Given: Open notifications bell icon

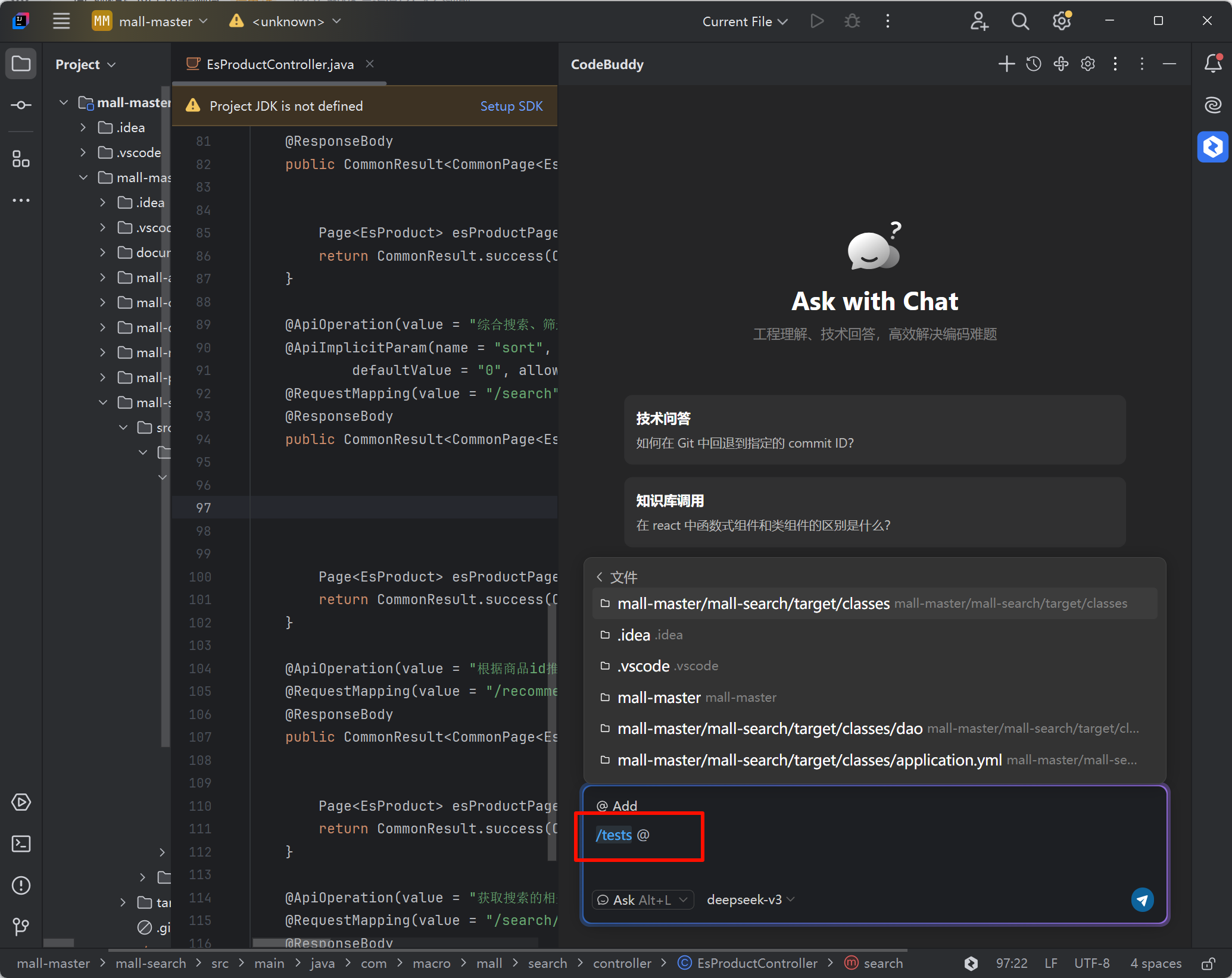Looking at the screenshot, I should (1212, 63).
